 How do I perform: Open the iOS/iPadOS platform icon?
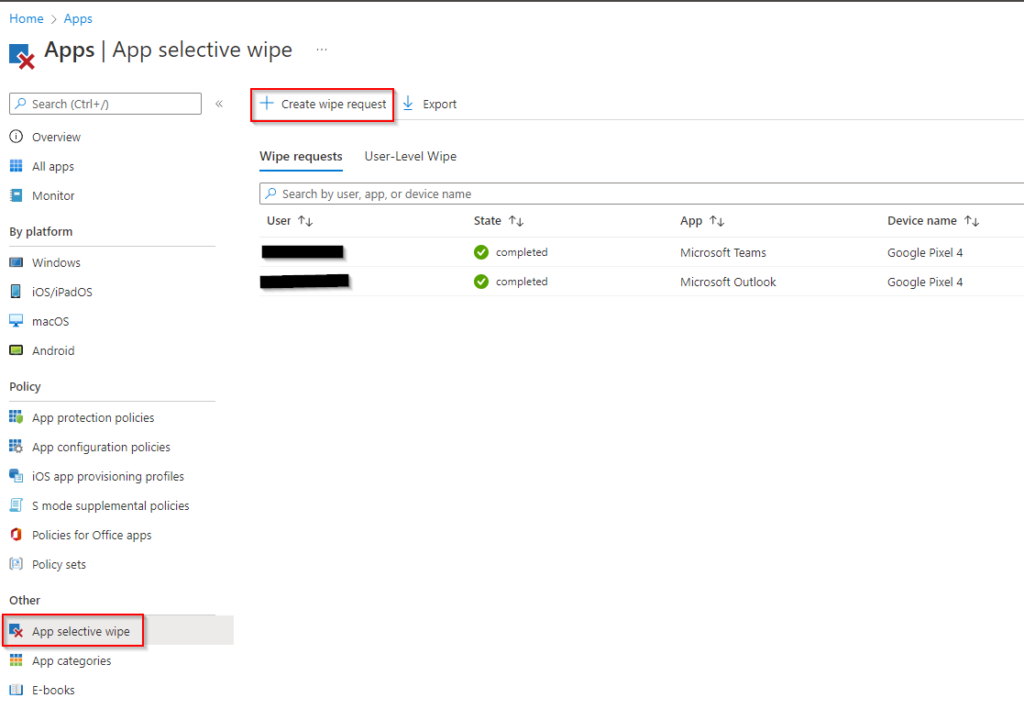(x=16, y=292)
